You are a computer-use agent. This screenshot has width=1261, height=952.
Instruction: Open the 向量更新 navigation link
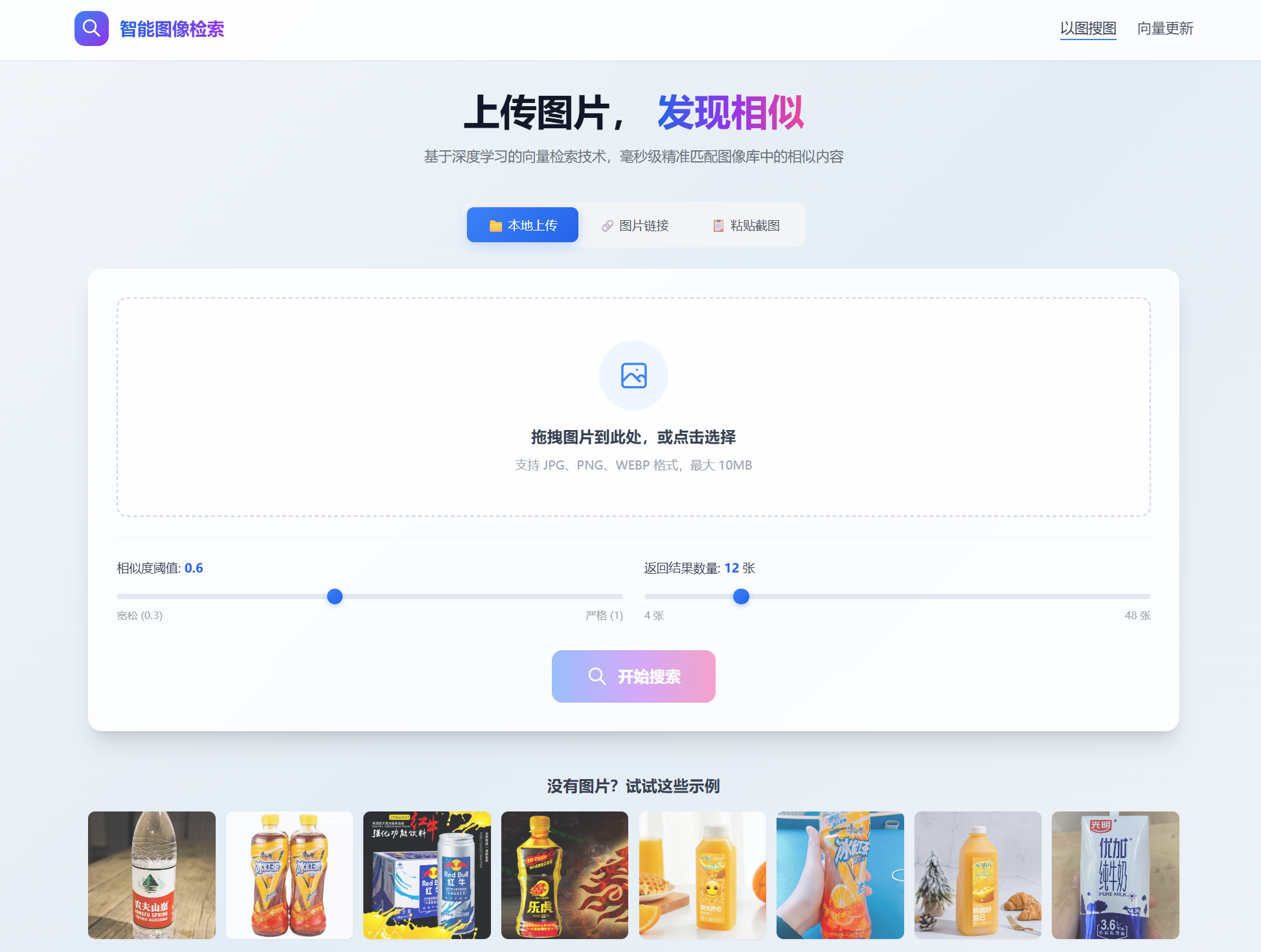[1165, 28]
